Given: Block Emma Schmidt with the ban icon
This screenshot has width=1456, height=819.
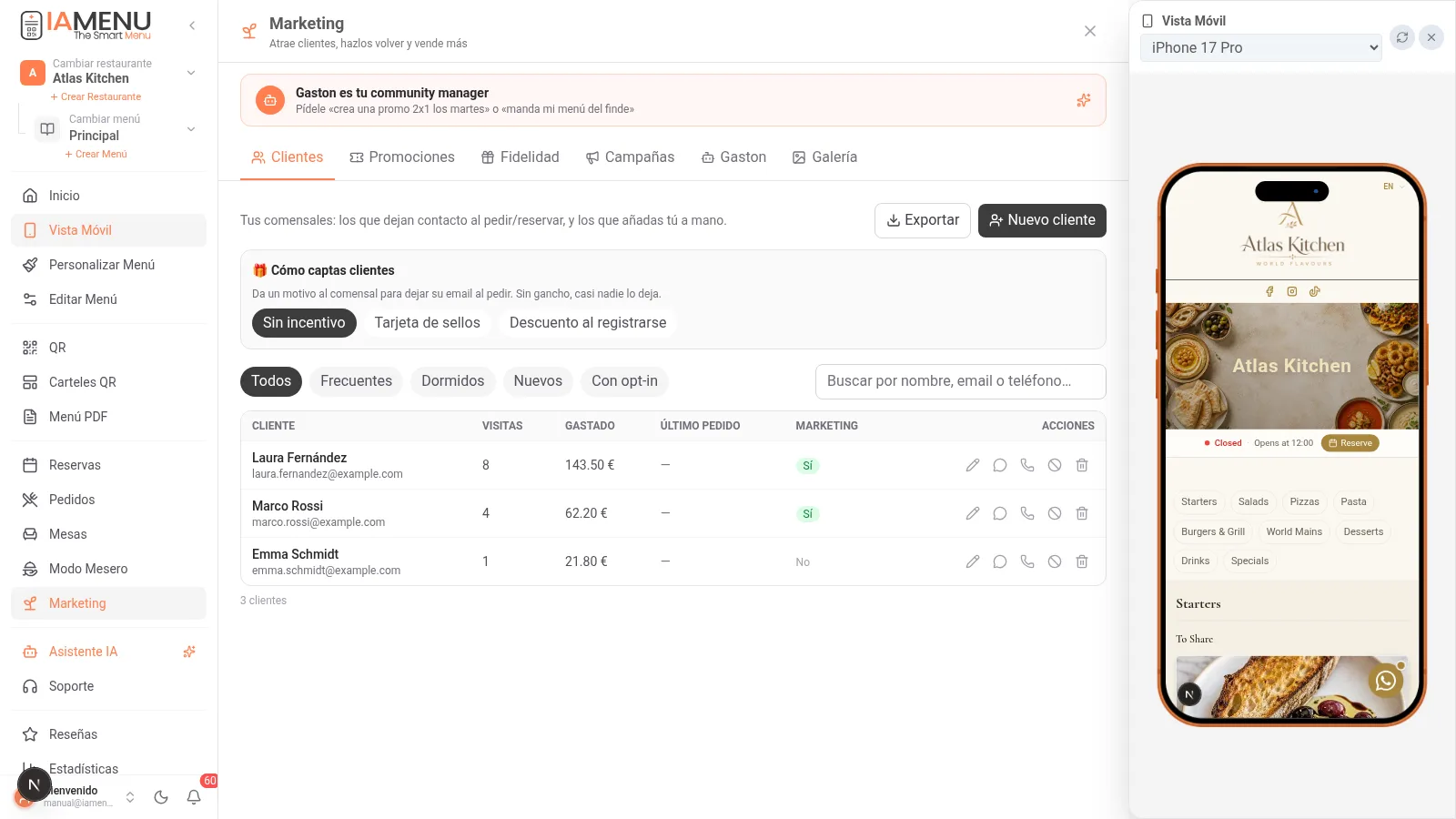Looking at the screenshot, I should pyautogui.click(x=1055, y=561).
